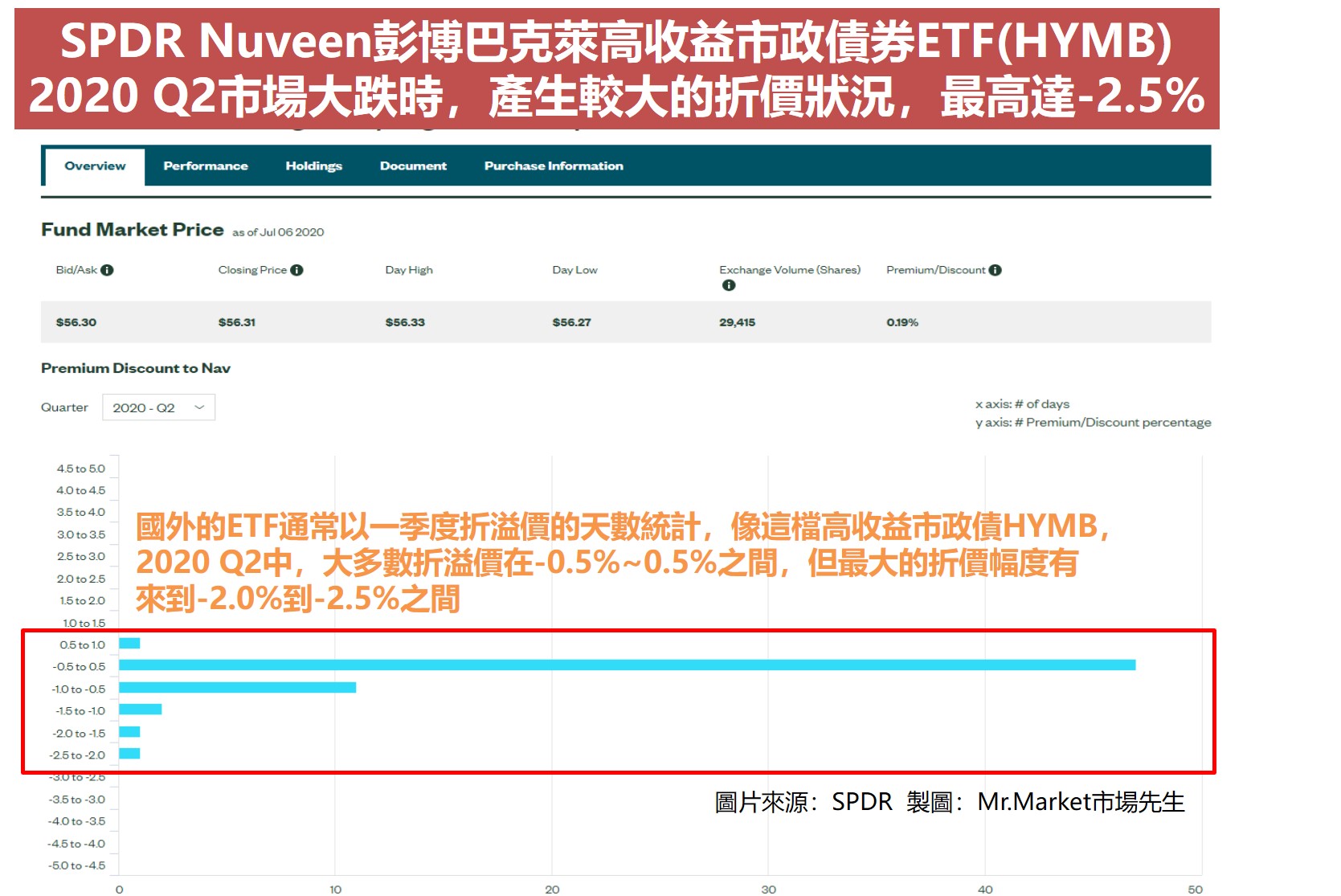
Task: Click the Quarter label
Action: coord(64,407)
